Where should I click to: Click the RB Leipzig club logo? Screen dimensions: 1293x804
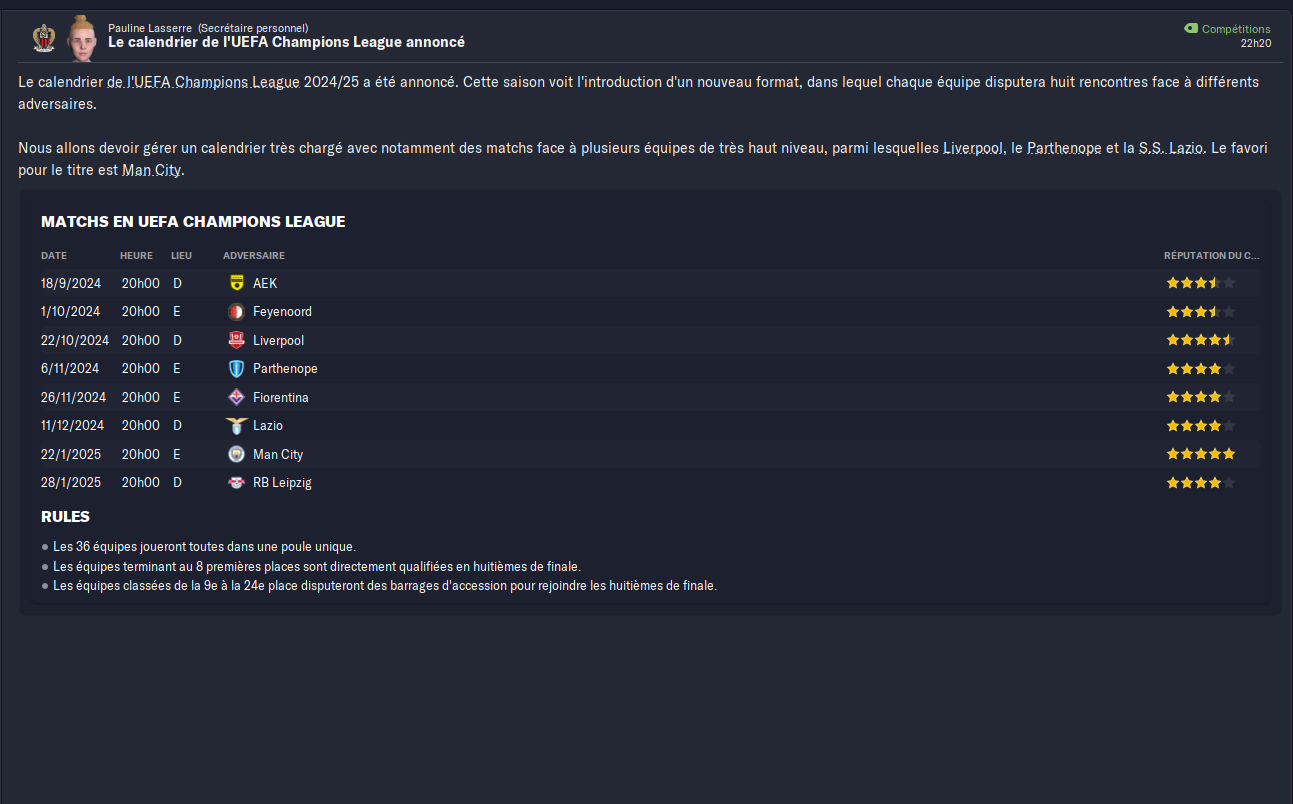(x=236, y=483)
